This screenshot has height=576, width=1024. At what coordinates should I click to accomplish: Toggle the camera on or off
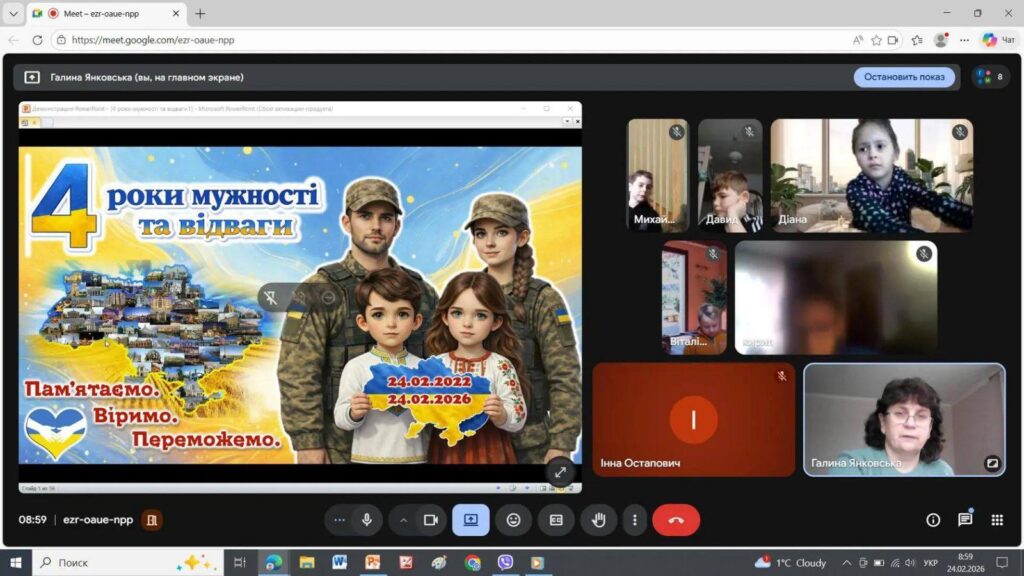(431, 520)
